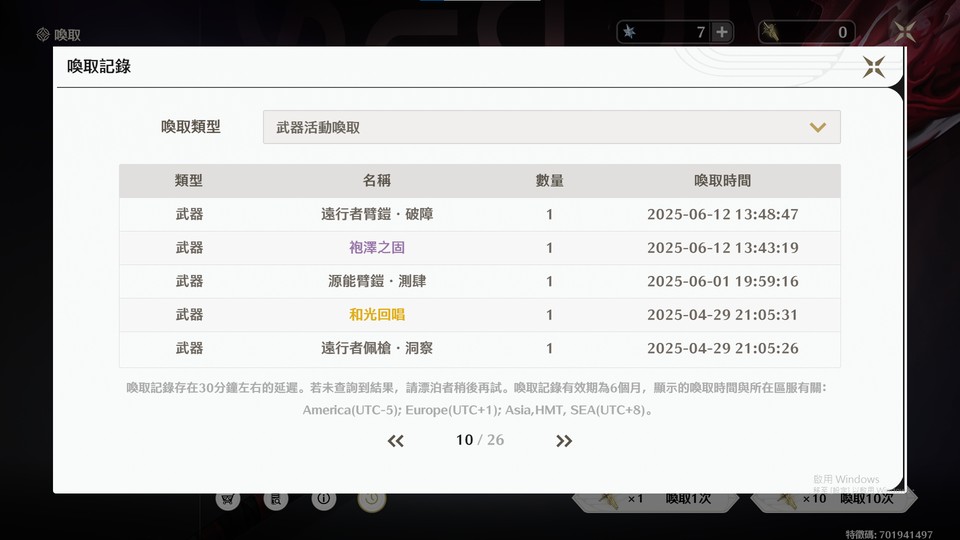The image size is (960, 540).
Task: Click the 類型 column header
Action: (189, 181)
